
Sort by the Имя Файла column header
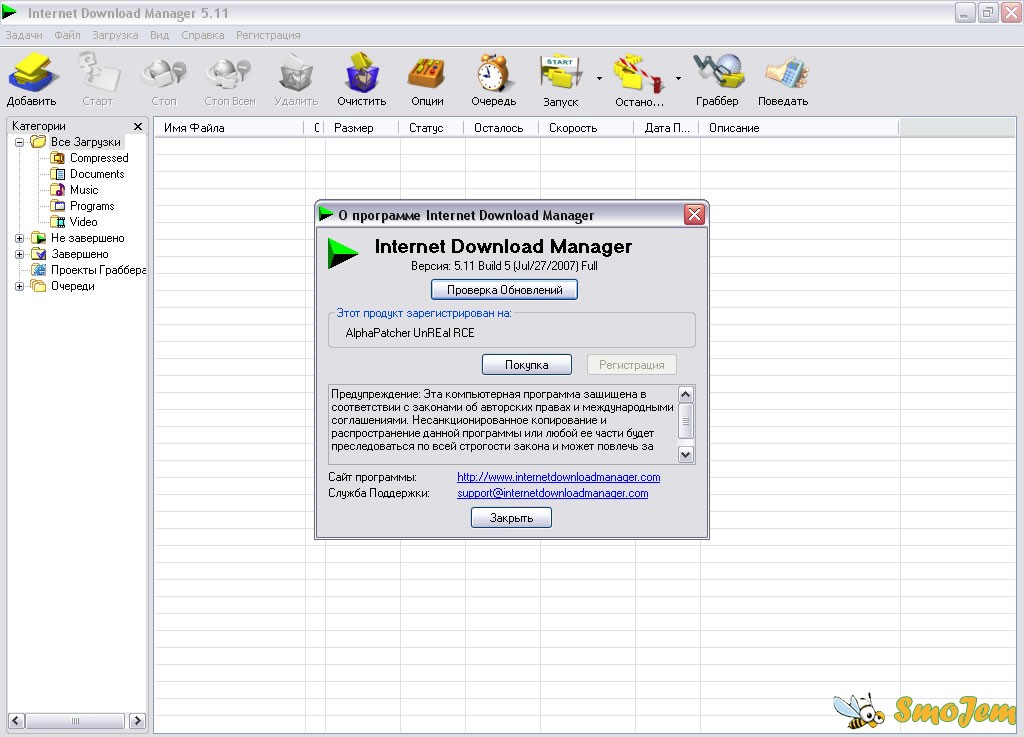229,128
